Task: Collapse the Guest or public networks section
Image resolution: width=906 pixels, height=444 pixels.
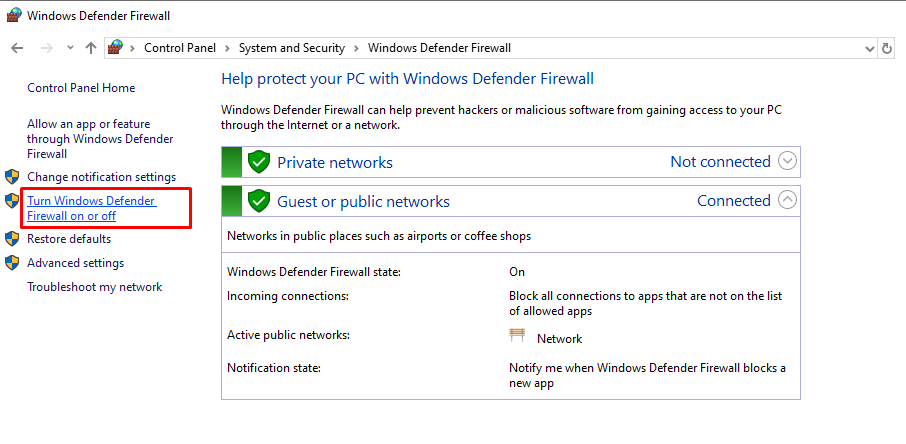Action: click(x=788, y=200)
